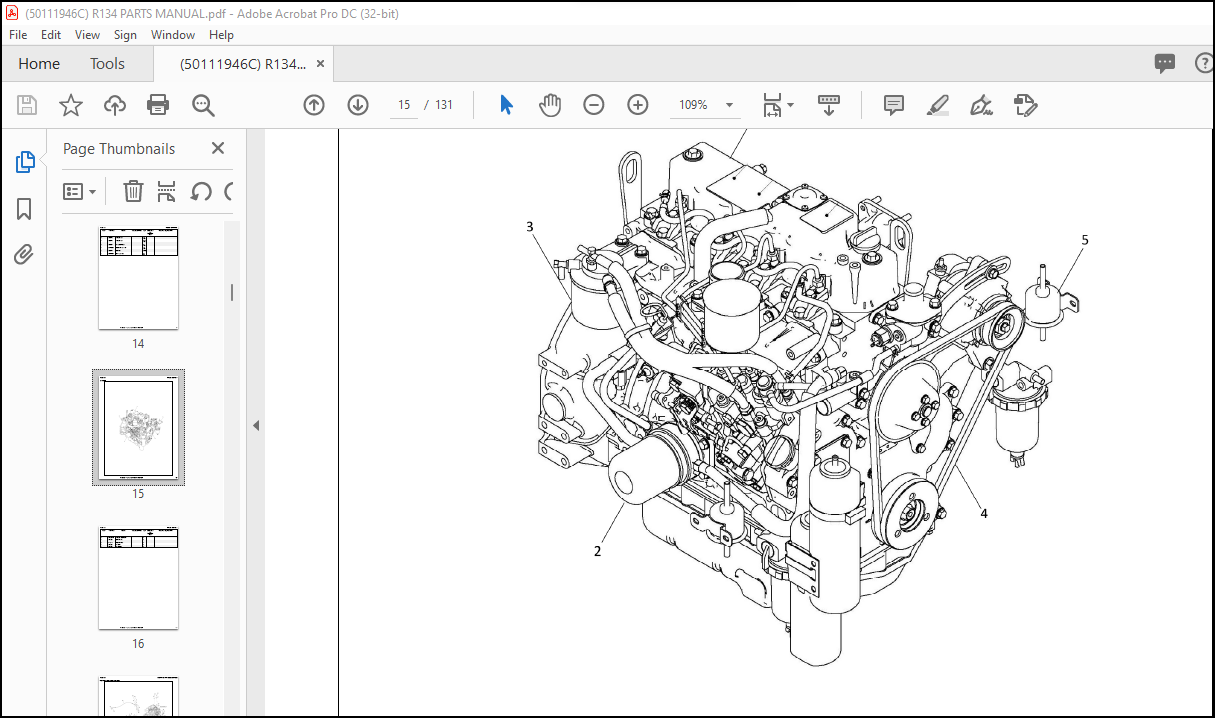Image resolution: width=1215 pixels, height=718 pixels.
Task: Click the 'Page Thumbnails' panel title
Action: (x=119, y=148)
